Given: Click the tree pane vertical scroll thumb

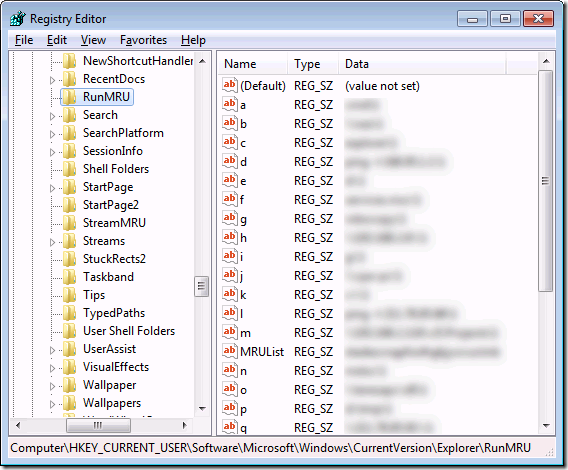Looking at the screenshot, I should click(201, 287).
